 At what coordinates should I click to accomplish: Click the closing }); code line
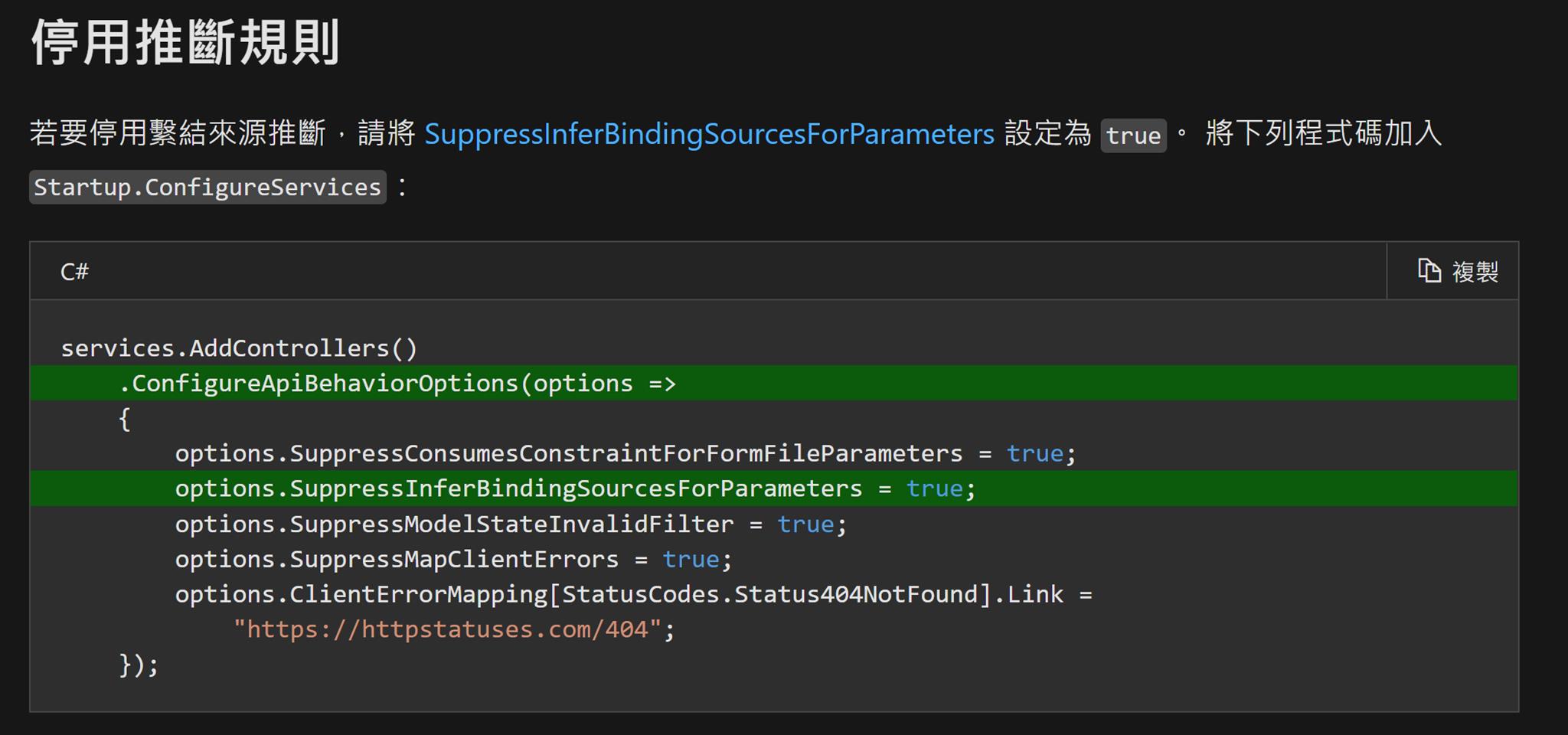tap(139, 665)
